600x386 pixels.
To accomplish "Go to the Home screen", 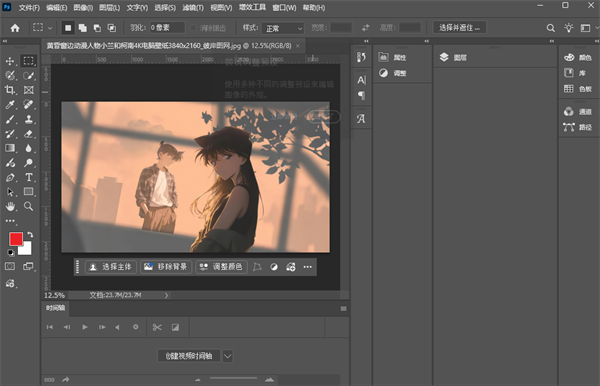I will [x=15, y=28].
